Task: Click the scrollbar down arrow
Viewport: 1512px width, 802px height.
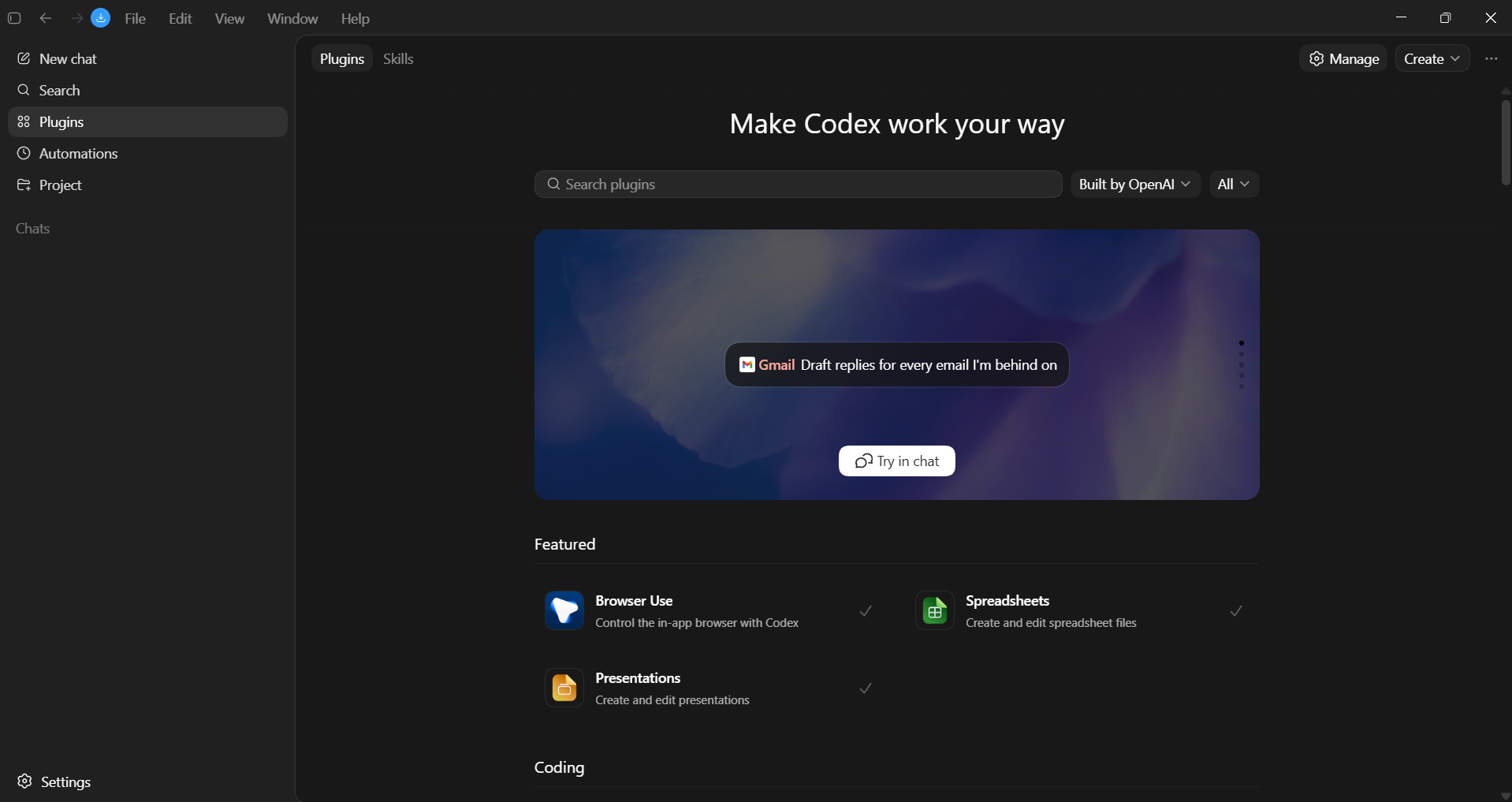Action: 1506,796
